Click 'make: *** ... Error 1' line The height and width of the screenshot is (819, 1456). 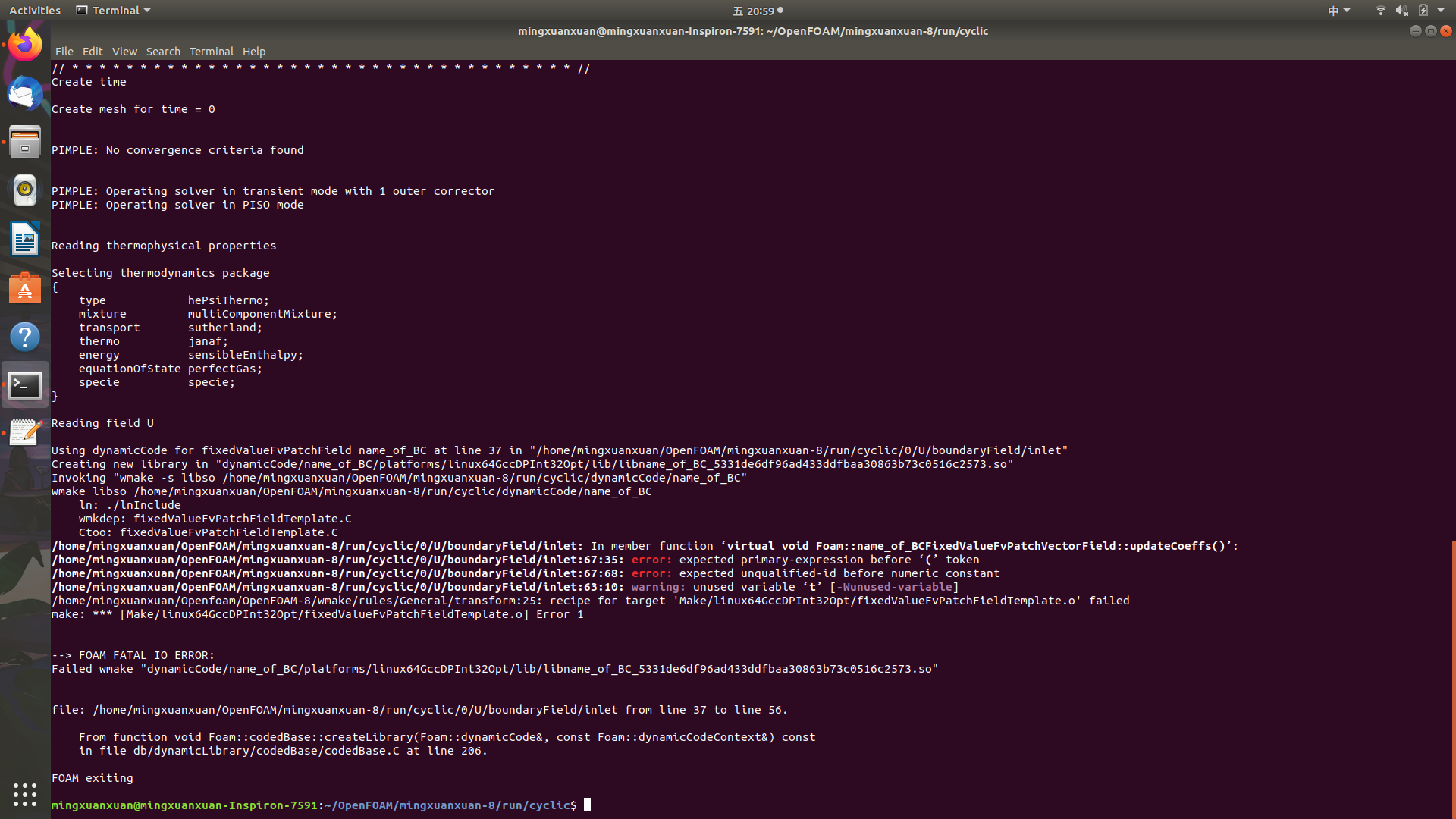point(318,614)
